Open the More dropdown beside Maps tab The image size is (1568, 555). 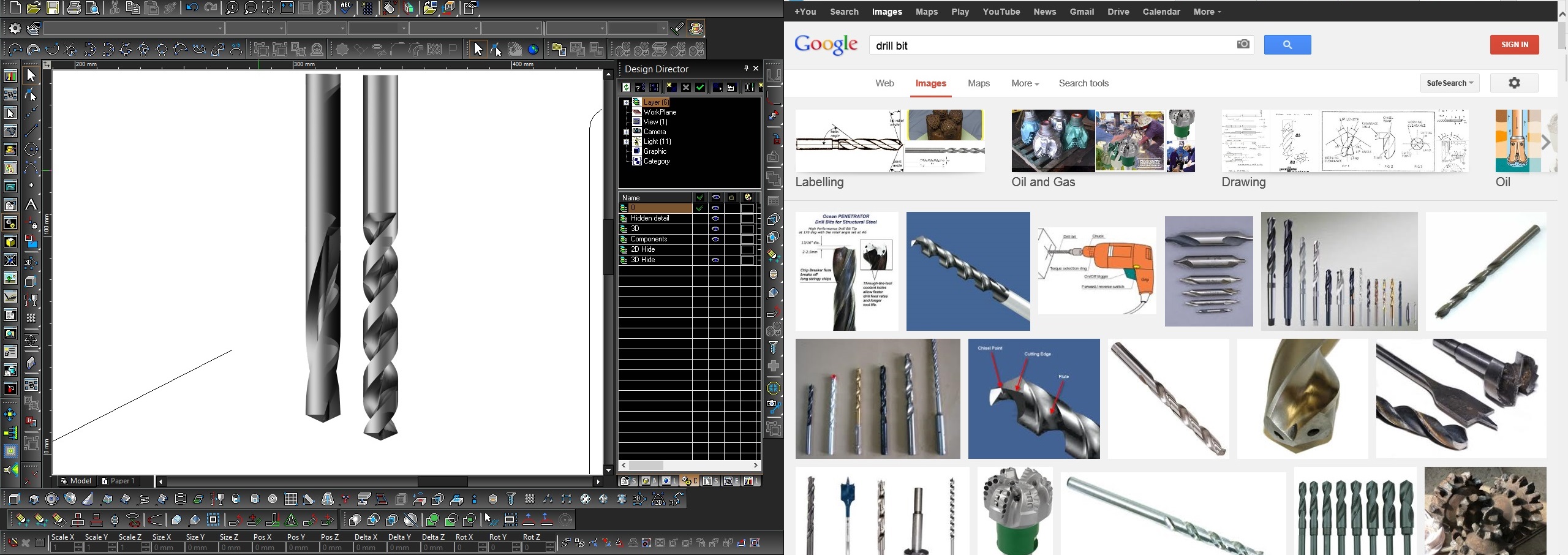click(1025, 83)
